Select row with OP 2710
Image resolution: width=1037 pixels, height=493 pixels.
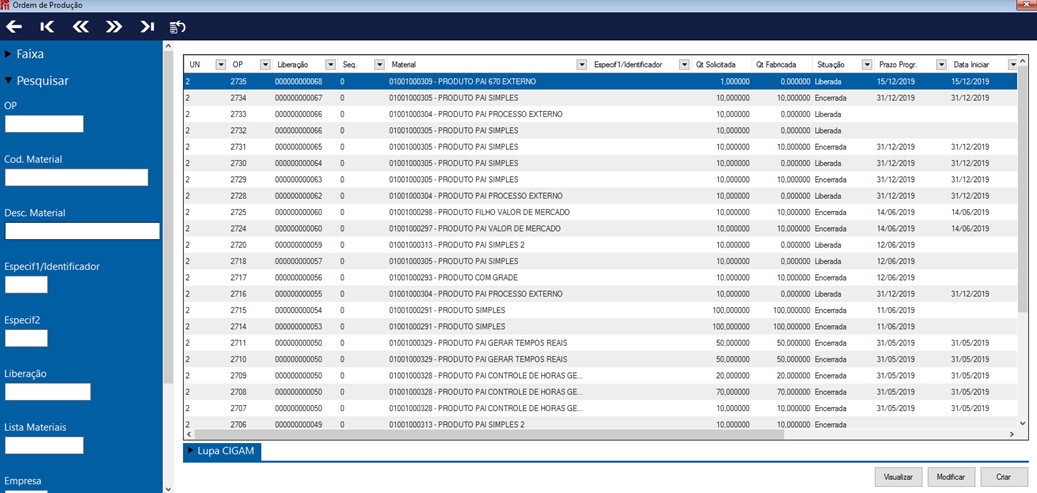601,359
